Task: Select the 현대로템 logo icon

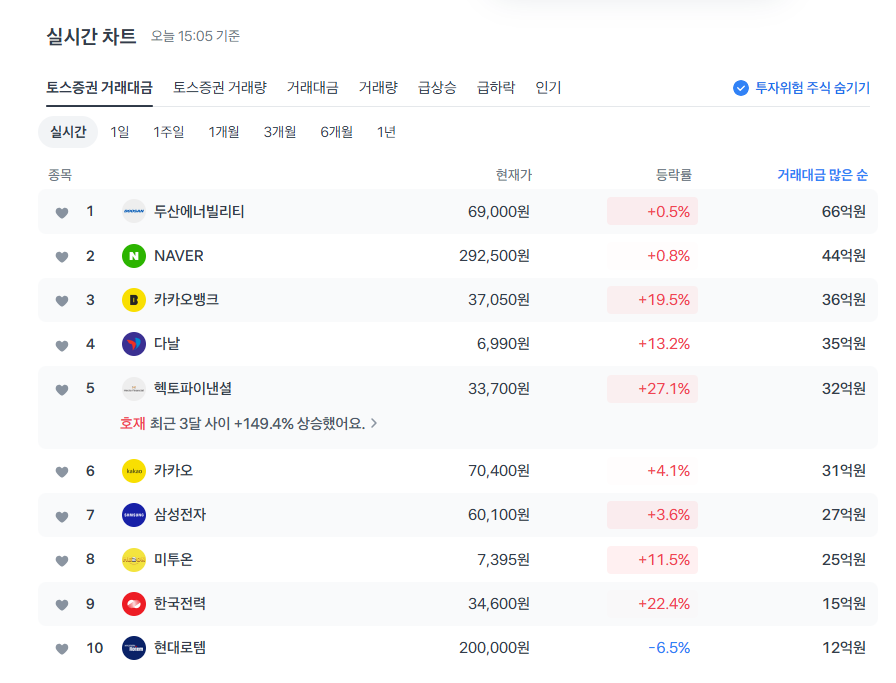Action: point(134,648)
